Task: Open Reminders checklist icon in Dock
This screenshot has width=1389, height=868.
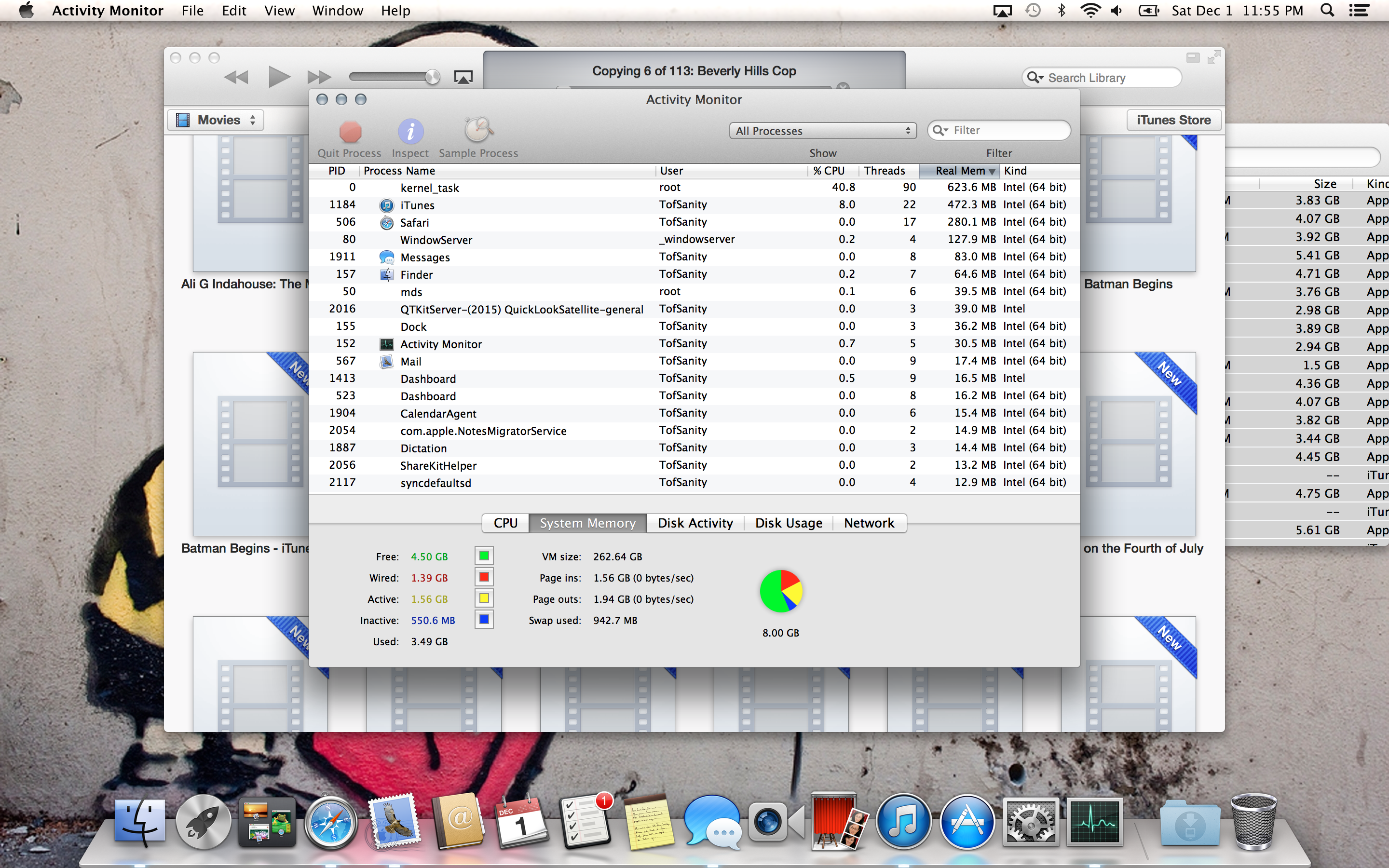Action: click(x=586, y=821)
